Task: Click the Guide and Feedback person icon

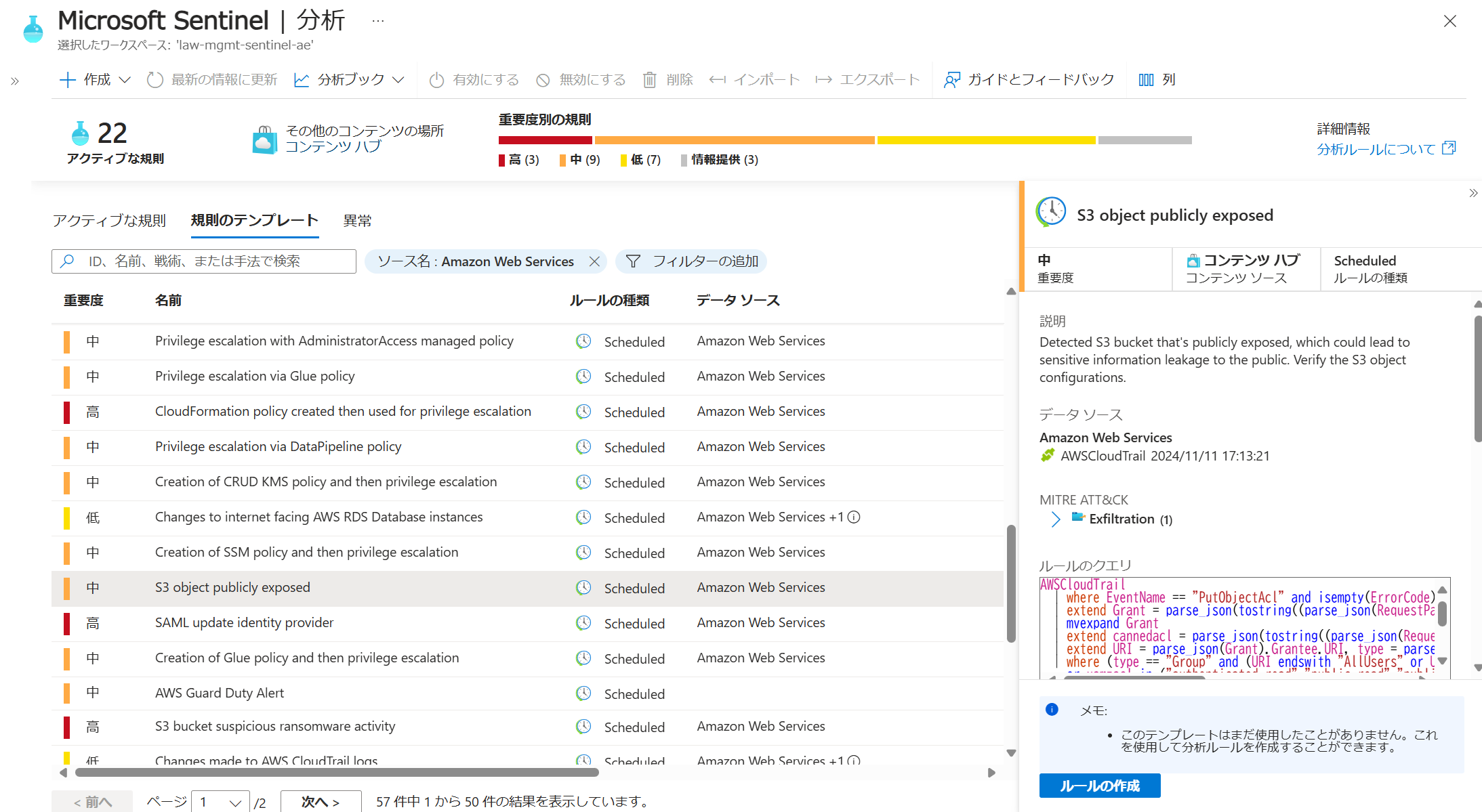Action: (952, 80)
